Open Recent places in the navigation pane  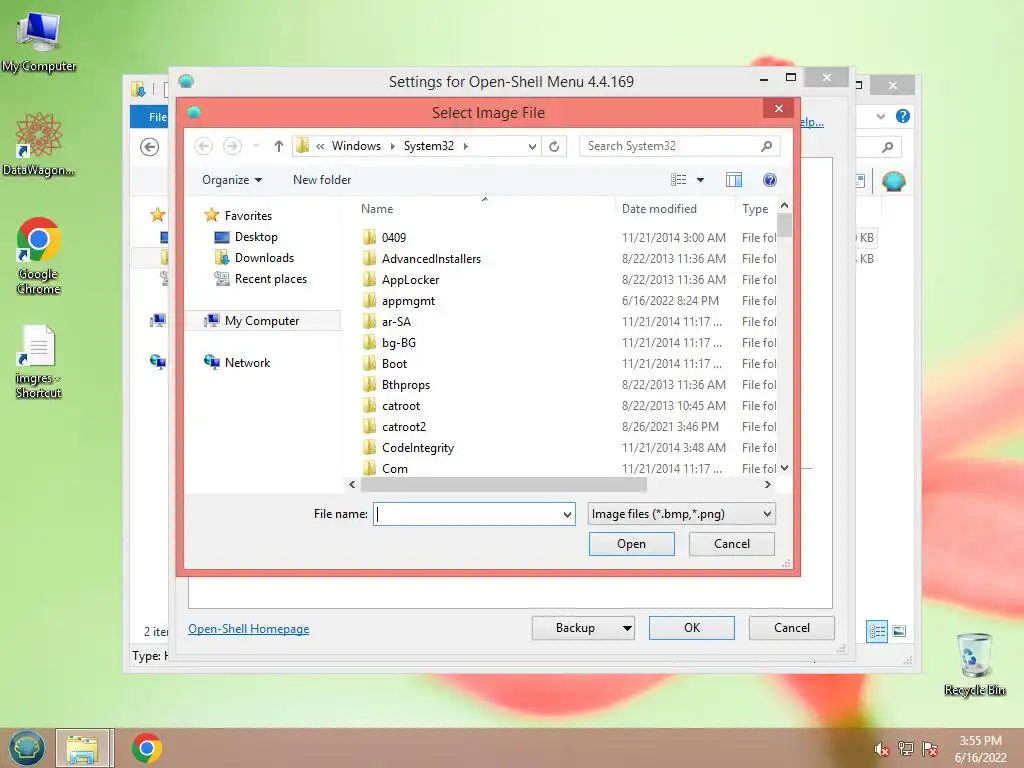click(x=270, y=279)
